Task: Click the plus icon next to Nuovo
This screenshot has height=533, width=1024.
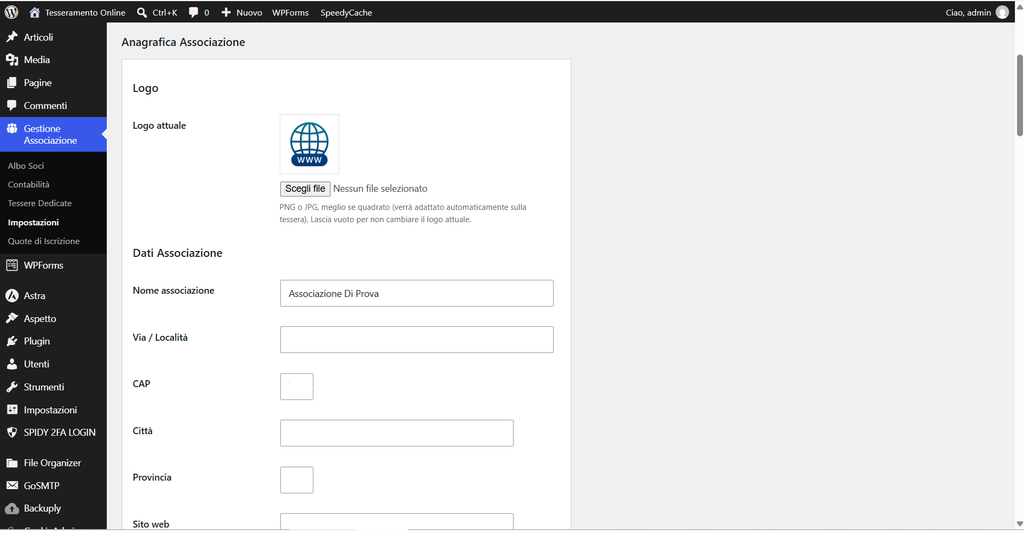Action: [x=226, y=12]
